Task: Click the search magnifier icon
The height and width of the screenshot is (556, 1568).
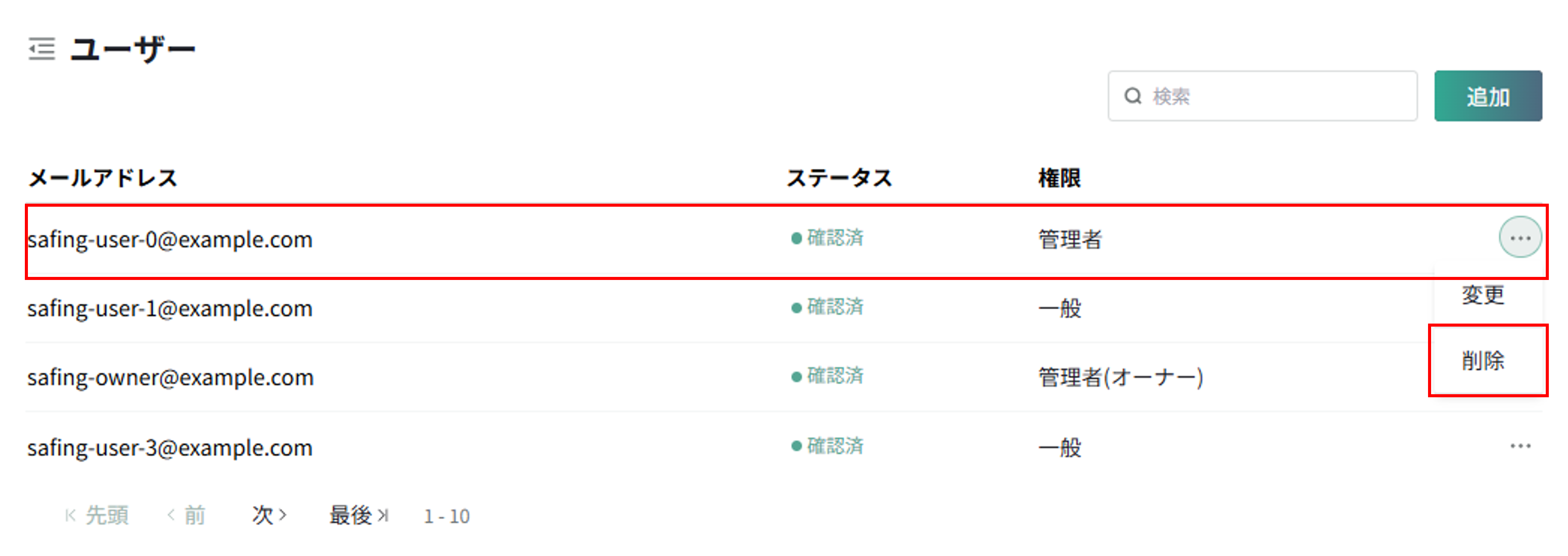Action: click(1133, 96)
